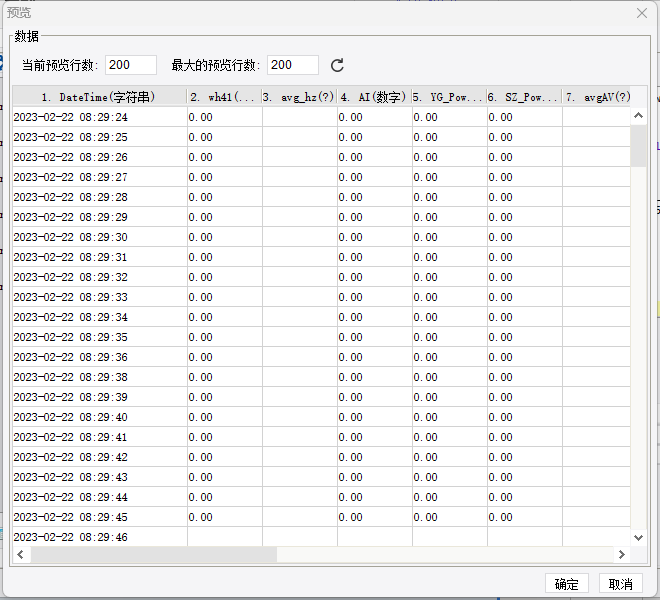Click cell 2023-02-22 08:29:38
Image resolution: width=660 pixels, height=600 pixels.
click(100, 377)
